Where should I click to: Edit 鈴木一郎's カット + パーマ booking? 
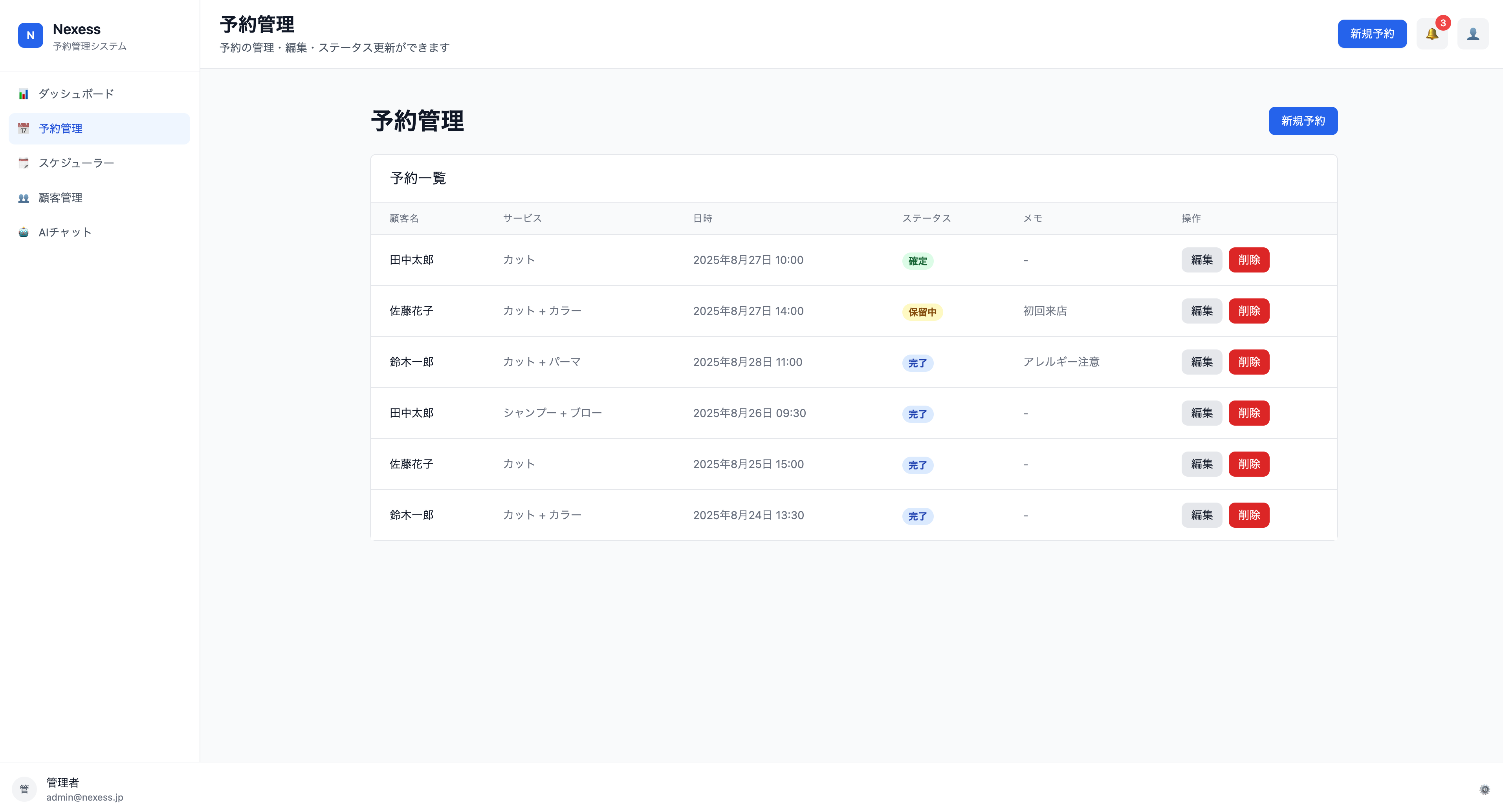(1201, 362)
